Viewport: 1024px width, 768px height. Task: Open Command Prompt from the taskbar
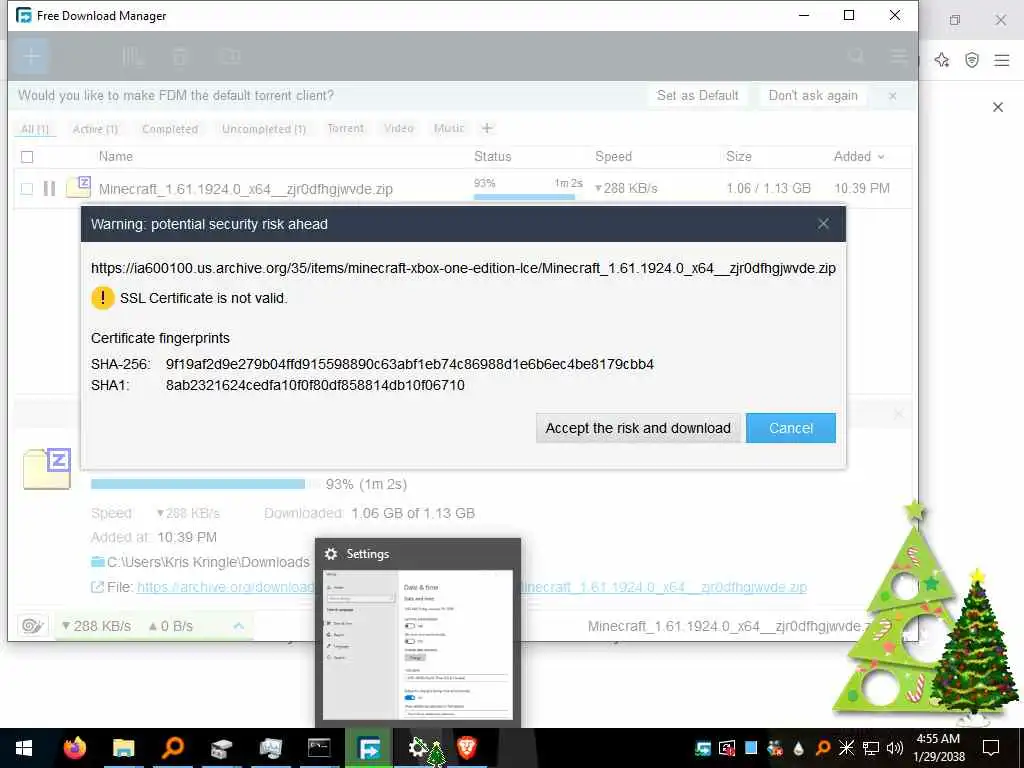pyautogui.click(x=319, y=748)
